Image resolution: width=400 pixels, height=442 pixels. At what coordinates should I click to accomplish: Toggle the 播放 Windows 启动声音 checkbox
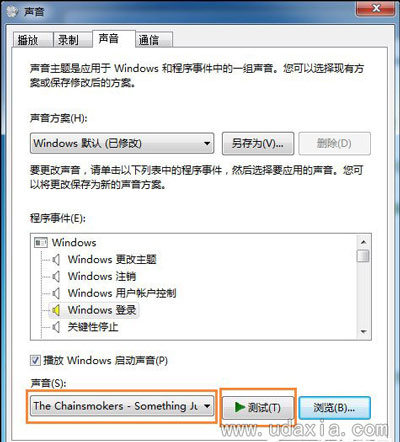point(35,360)
